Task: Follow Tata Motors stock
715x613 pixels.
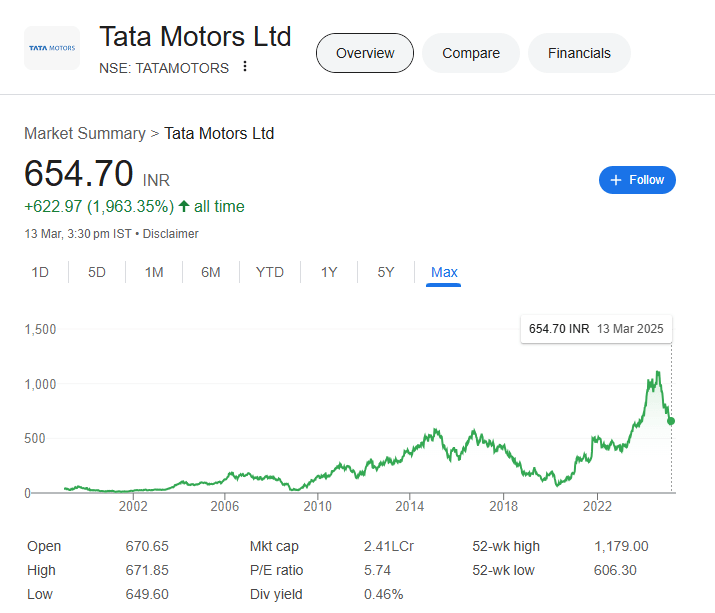Action: (x=637, y=180)
